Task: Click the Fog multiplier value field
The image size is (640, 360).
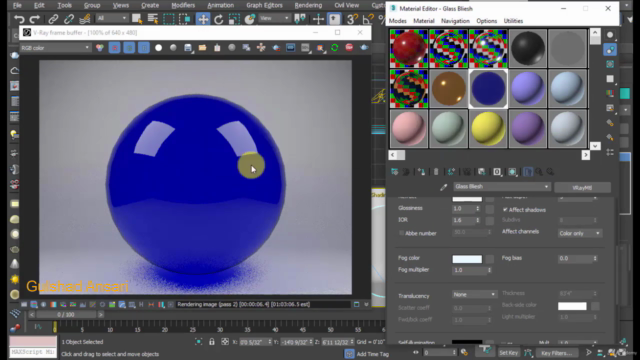Action: 469,270
